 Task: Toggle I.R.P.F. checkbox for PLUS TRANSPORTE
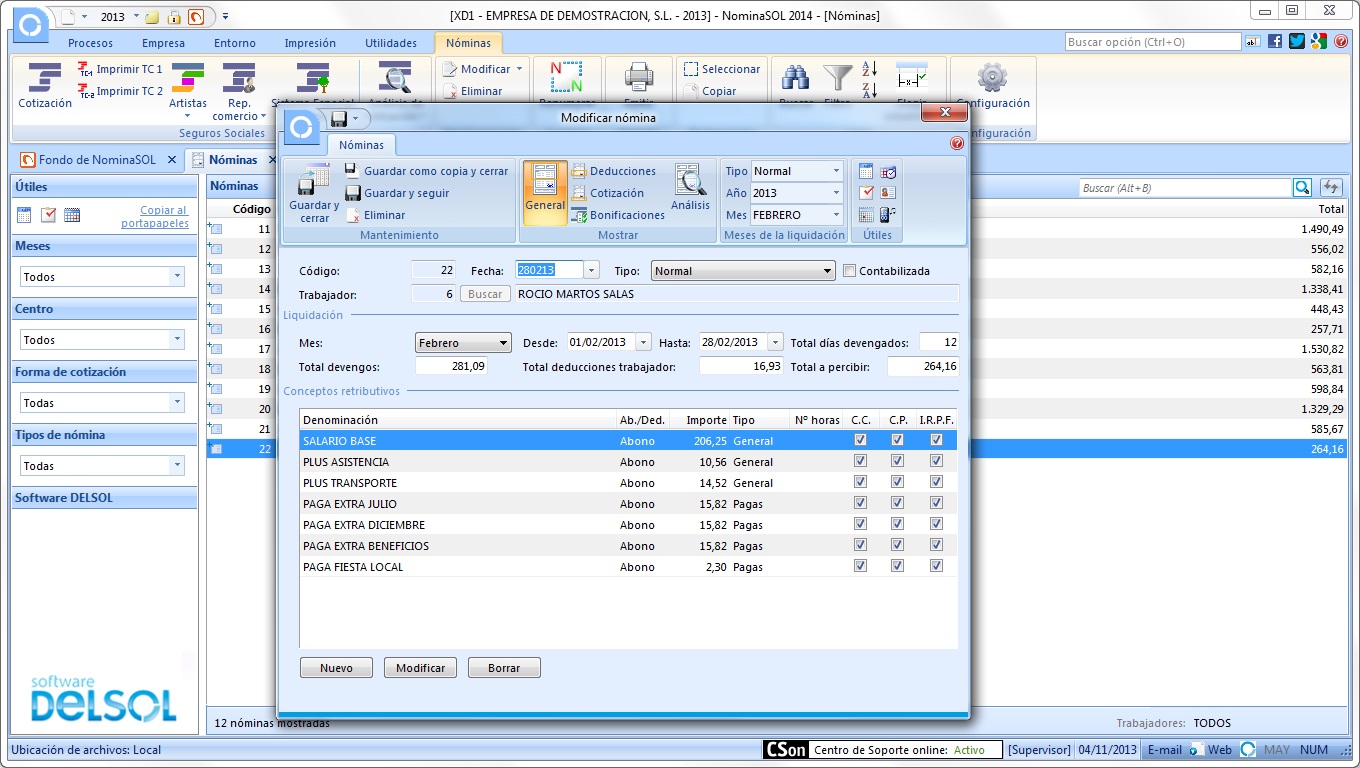point(936,482)
